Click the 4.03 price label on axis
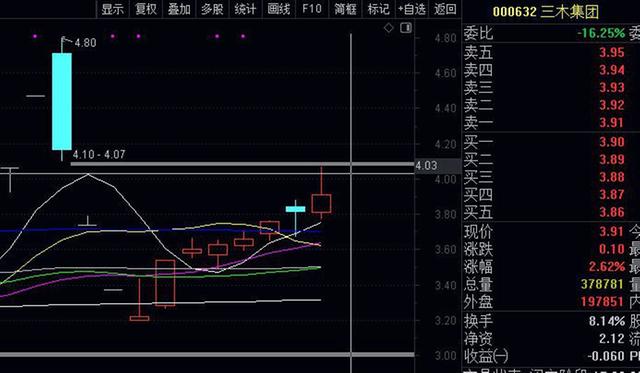This screenshot has width=640, height=373. [426, 166]
